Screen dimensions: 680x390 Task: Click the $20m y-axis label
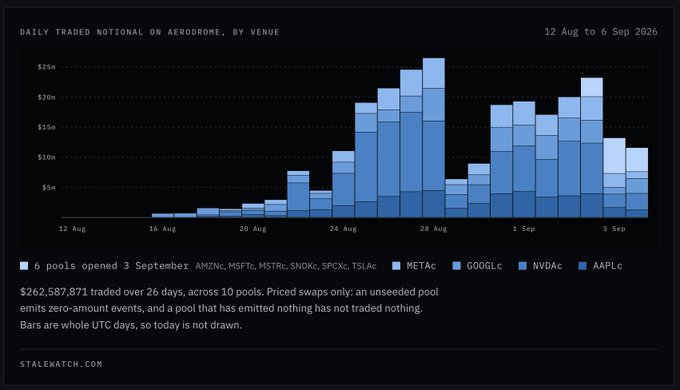pos(46,97)
